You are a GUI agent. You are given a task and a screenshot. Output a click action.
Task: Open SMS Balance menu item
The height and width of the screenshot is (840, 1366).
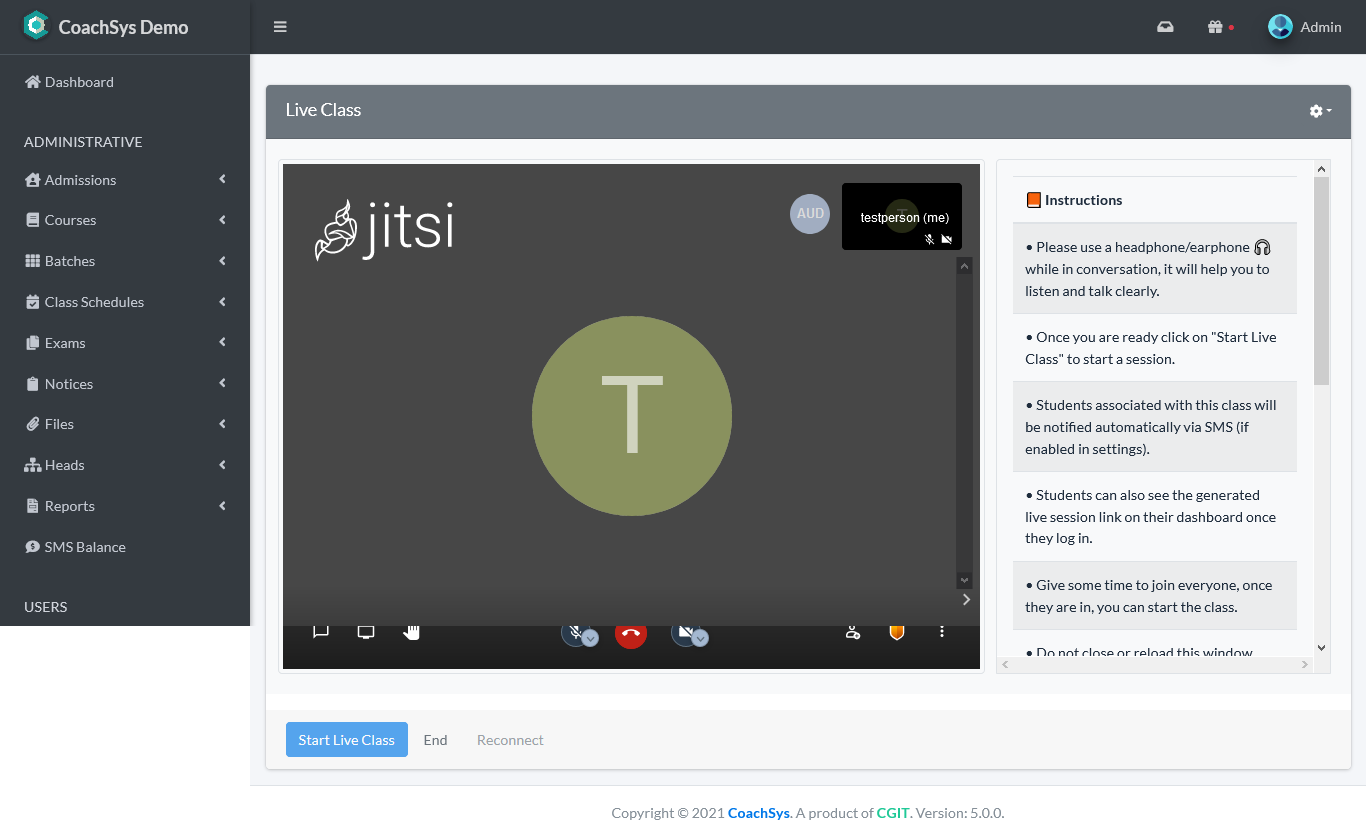(85, 547)
